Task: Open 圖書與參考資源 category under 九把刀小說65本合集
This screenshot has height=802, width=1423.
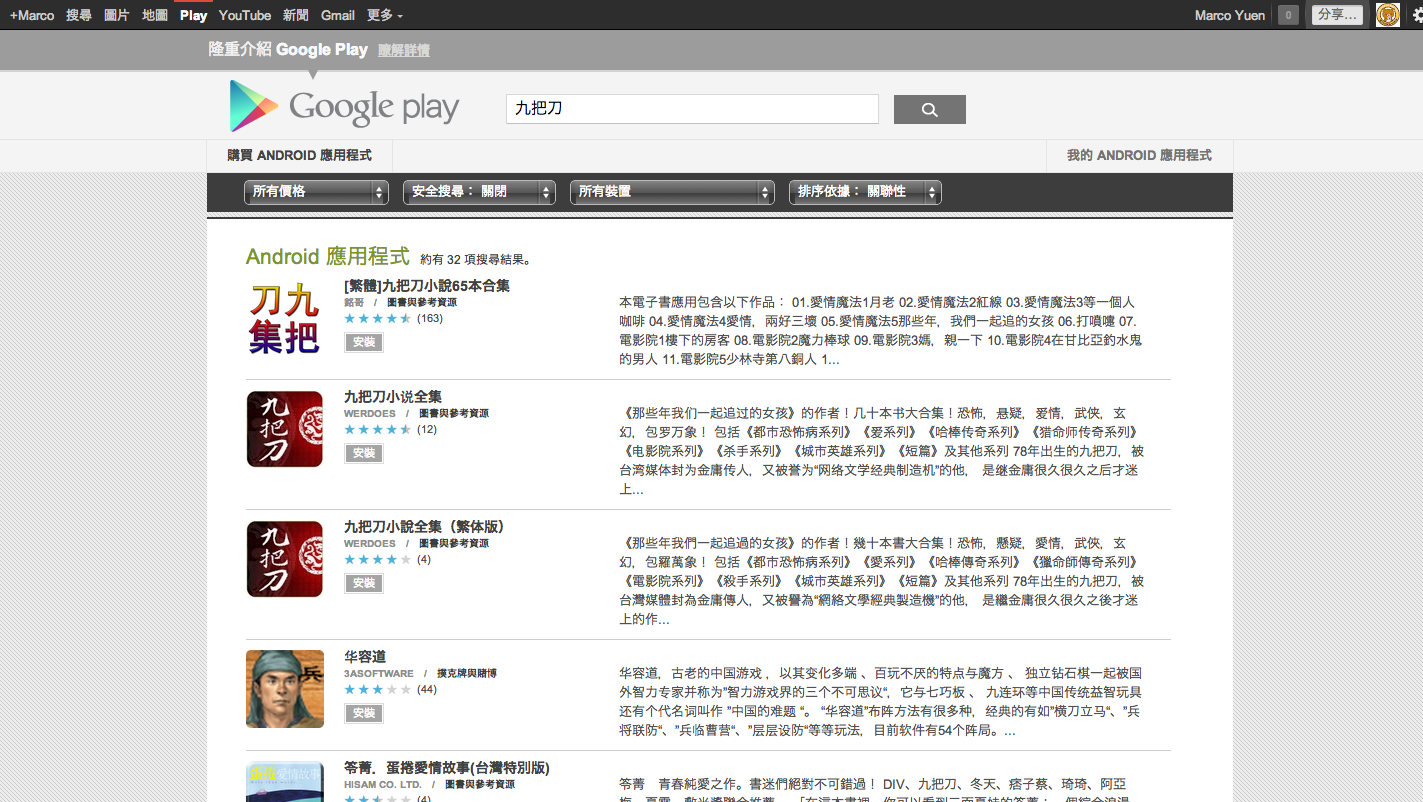Action: pyautogui.click(x=422, y=302)
